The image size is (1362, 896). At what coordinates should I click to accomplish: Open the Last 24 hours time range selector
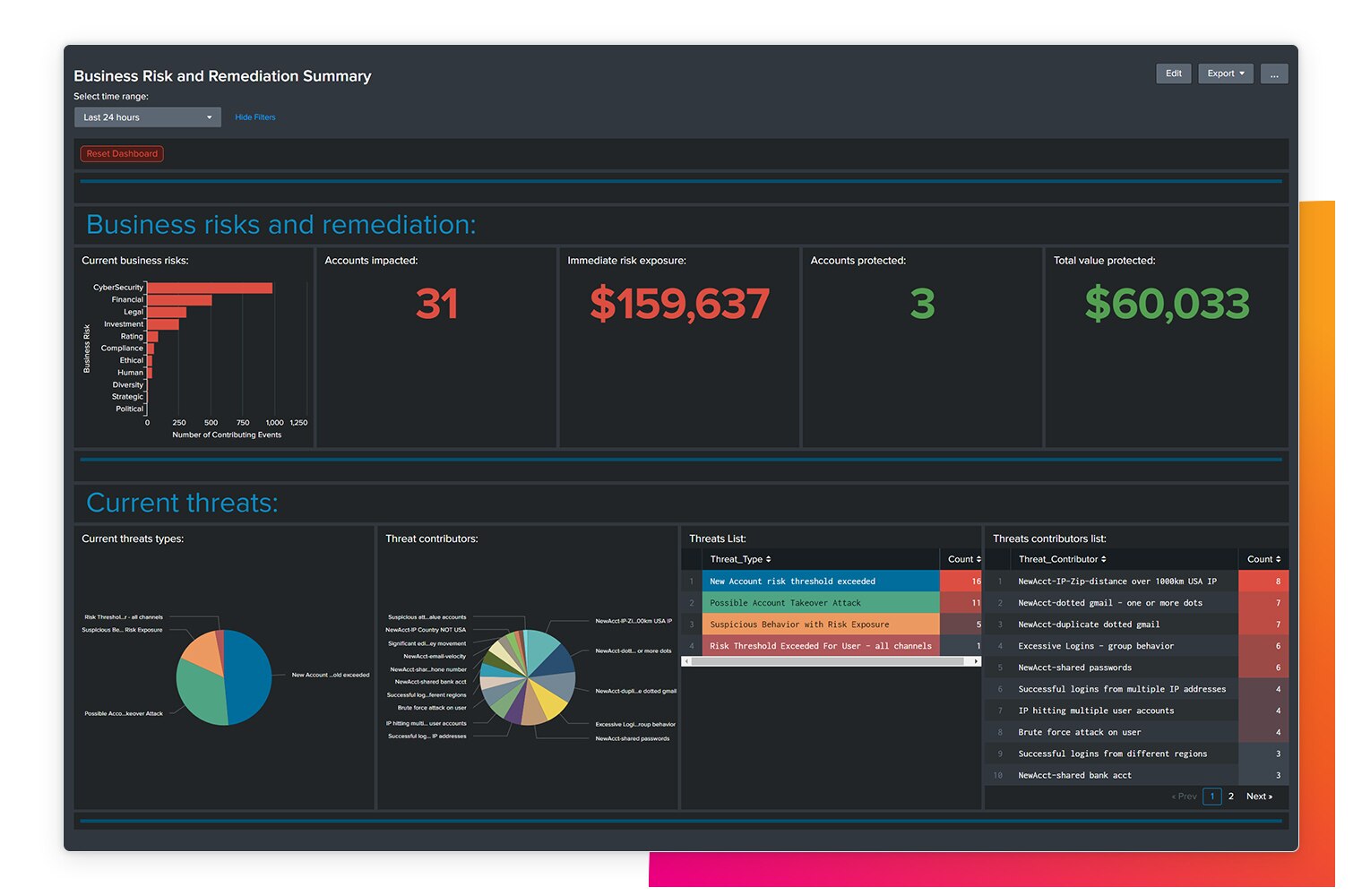pos(147,116)
